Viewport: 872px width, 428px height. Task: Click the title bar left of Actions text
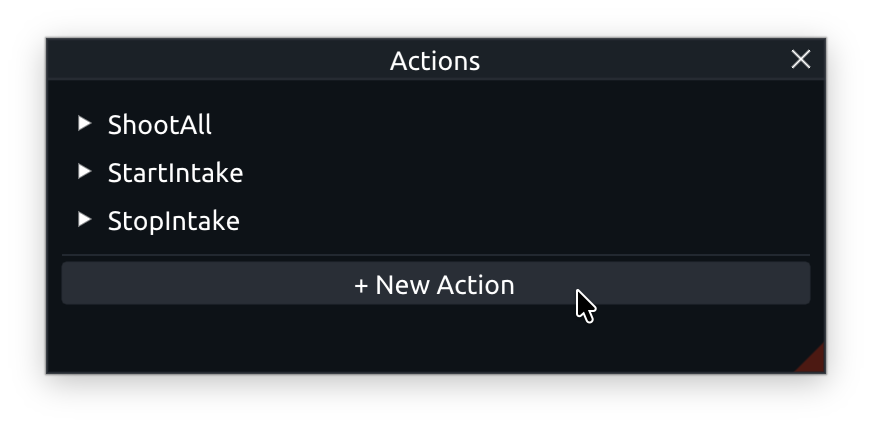(x=200, y=60)
